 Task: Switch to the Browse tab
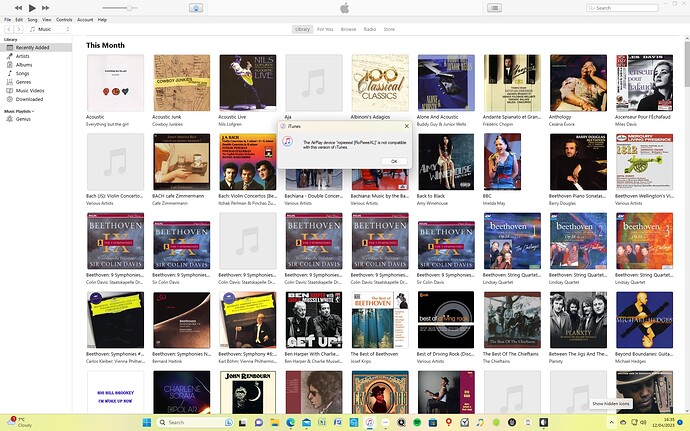coord(348,30)
